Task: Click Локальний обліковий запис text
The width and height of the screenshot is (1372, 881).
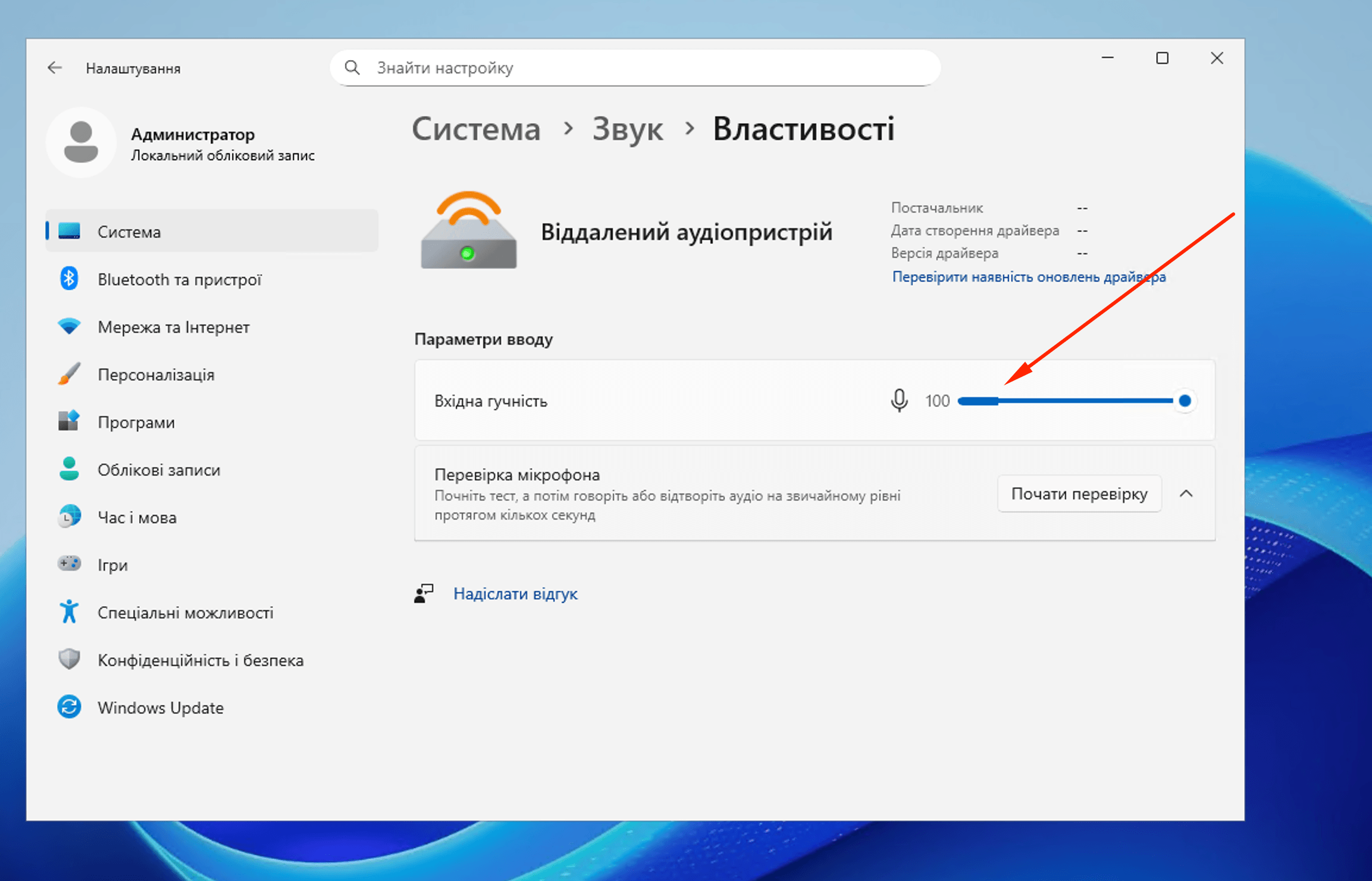Action: 223,155
